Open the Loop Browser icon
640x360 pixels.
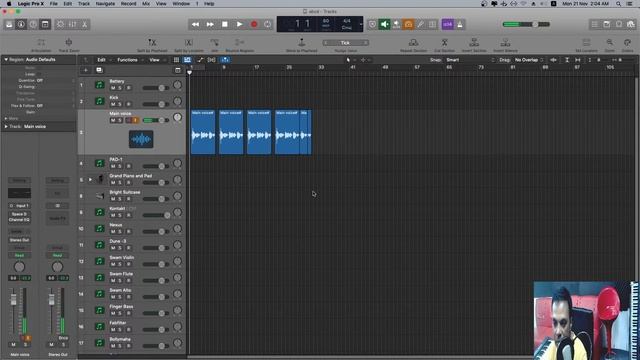pyautogui.click(x=619, y=24)
